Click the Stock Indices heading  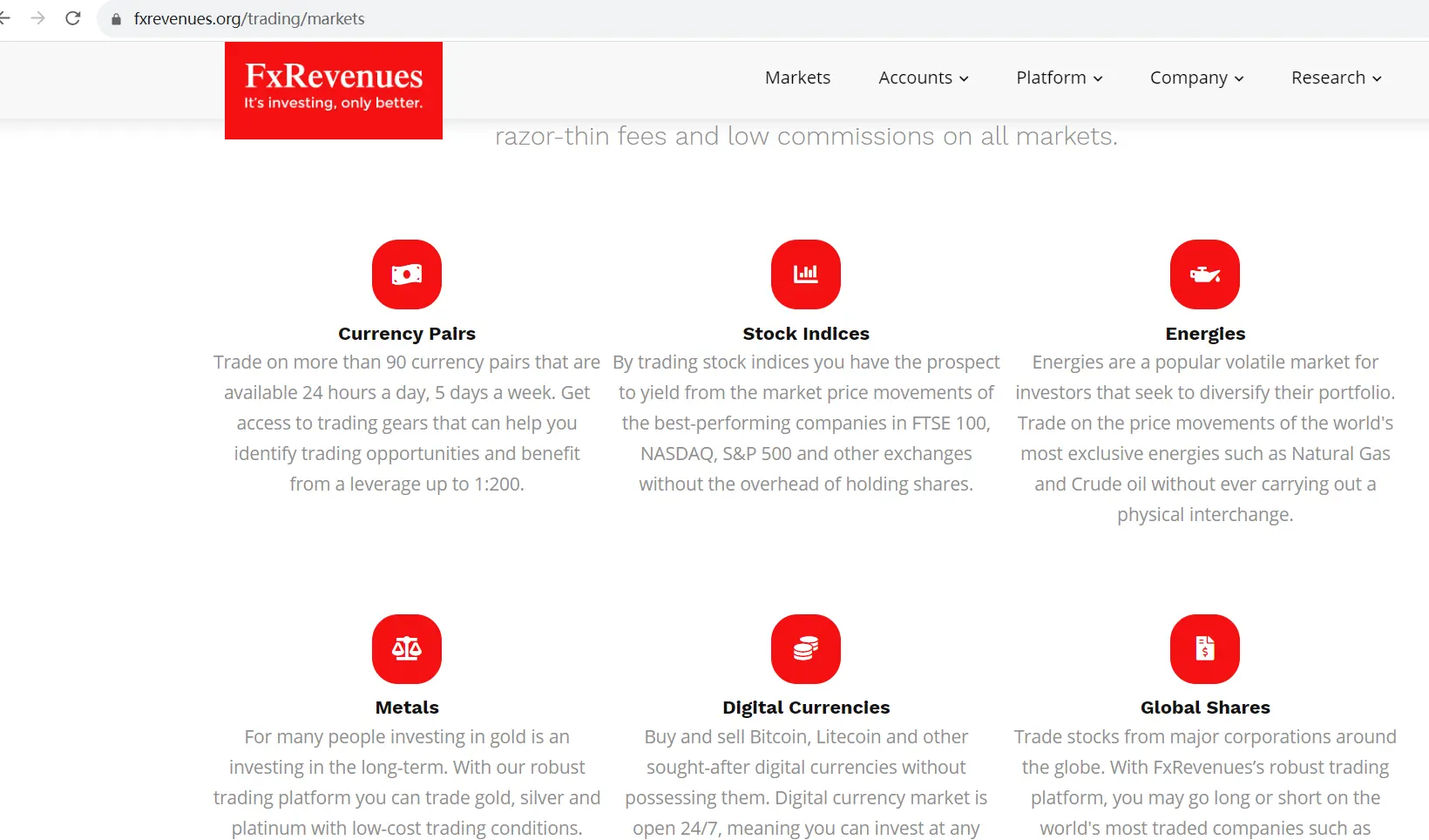(x=806, y=334)
